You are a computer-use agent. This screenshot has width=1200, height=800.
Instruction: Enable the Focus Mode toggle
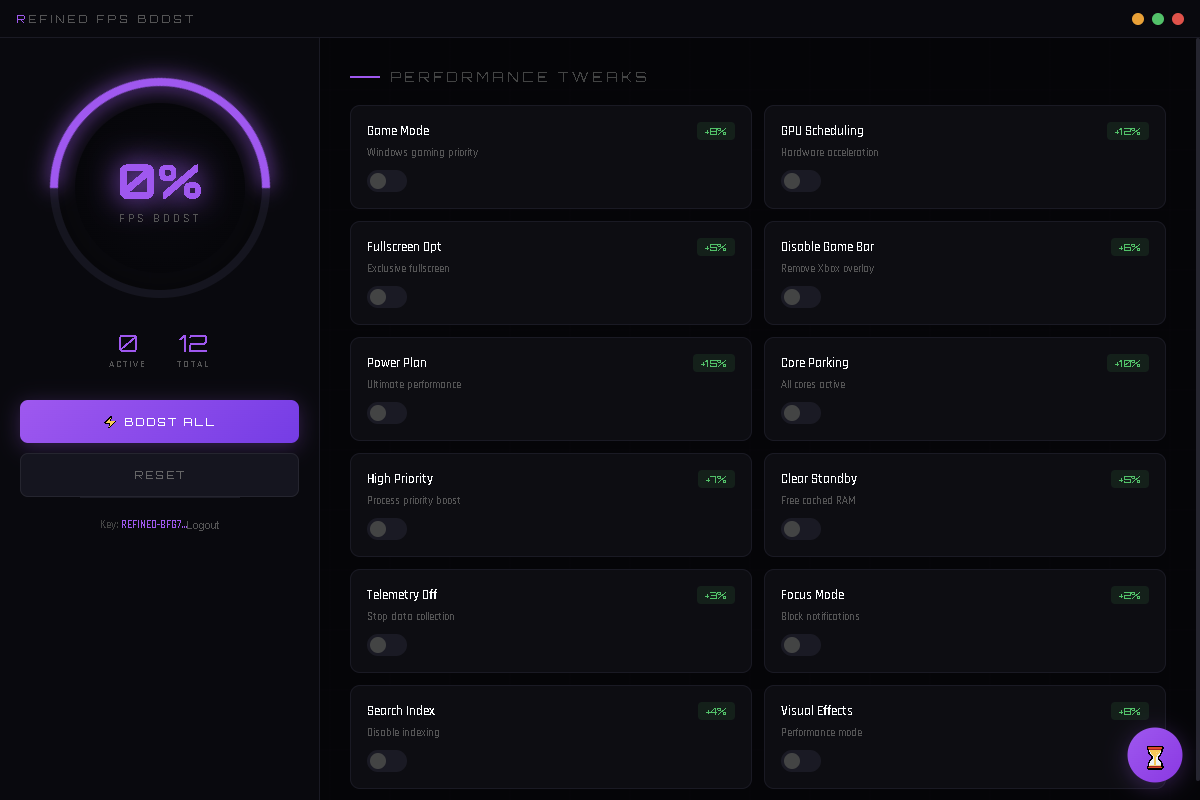coord(801,645)
